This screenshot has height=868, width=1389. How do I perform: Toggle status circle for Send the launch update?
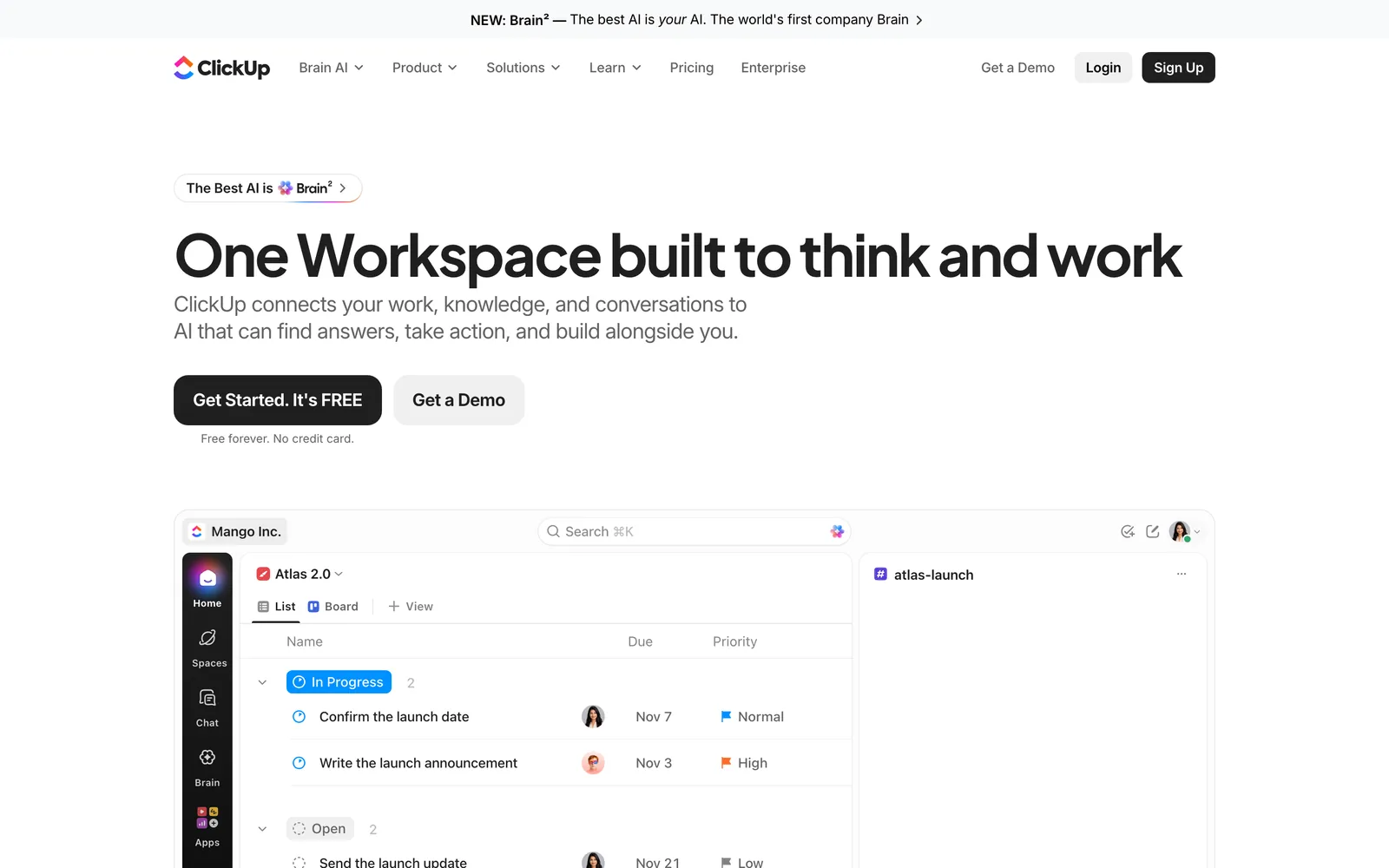299,862
